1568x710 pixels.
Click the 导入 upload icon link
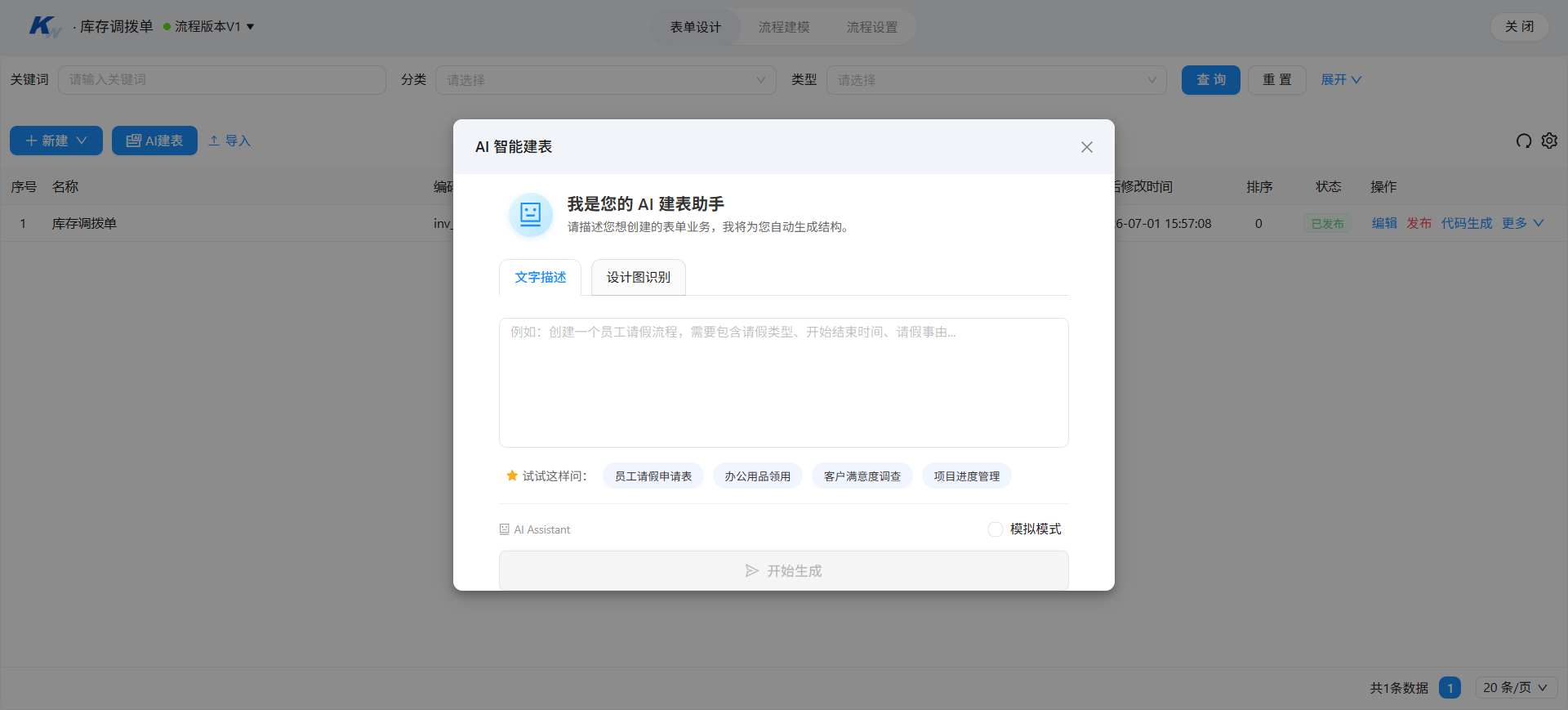pyautogui.click(x=229, y=141)
